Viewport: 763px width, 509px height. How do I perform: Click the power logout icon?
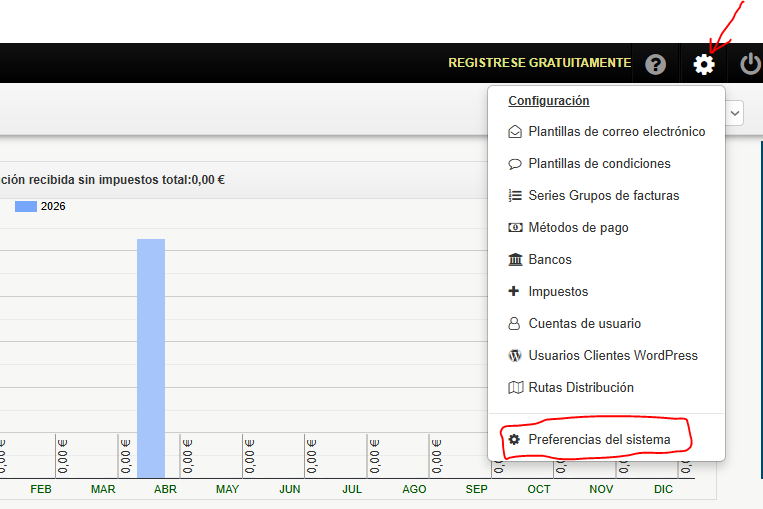(751, 64)
